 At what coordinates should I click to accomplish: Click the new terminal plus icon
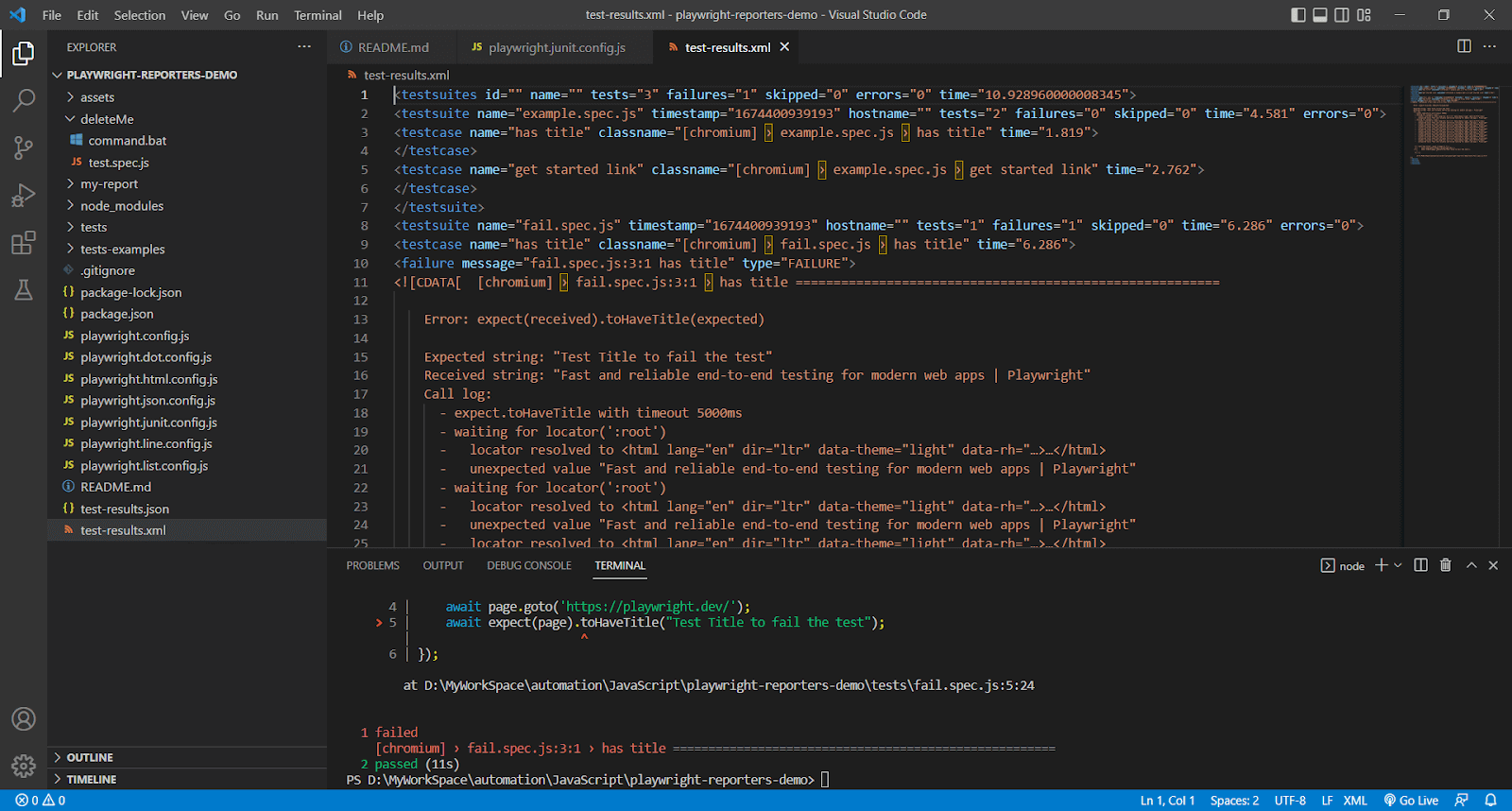(1382, 565)
